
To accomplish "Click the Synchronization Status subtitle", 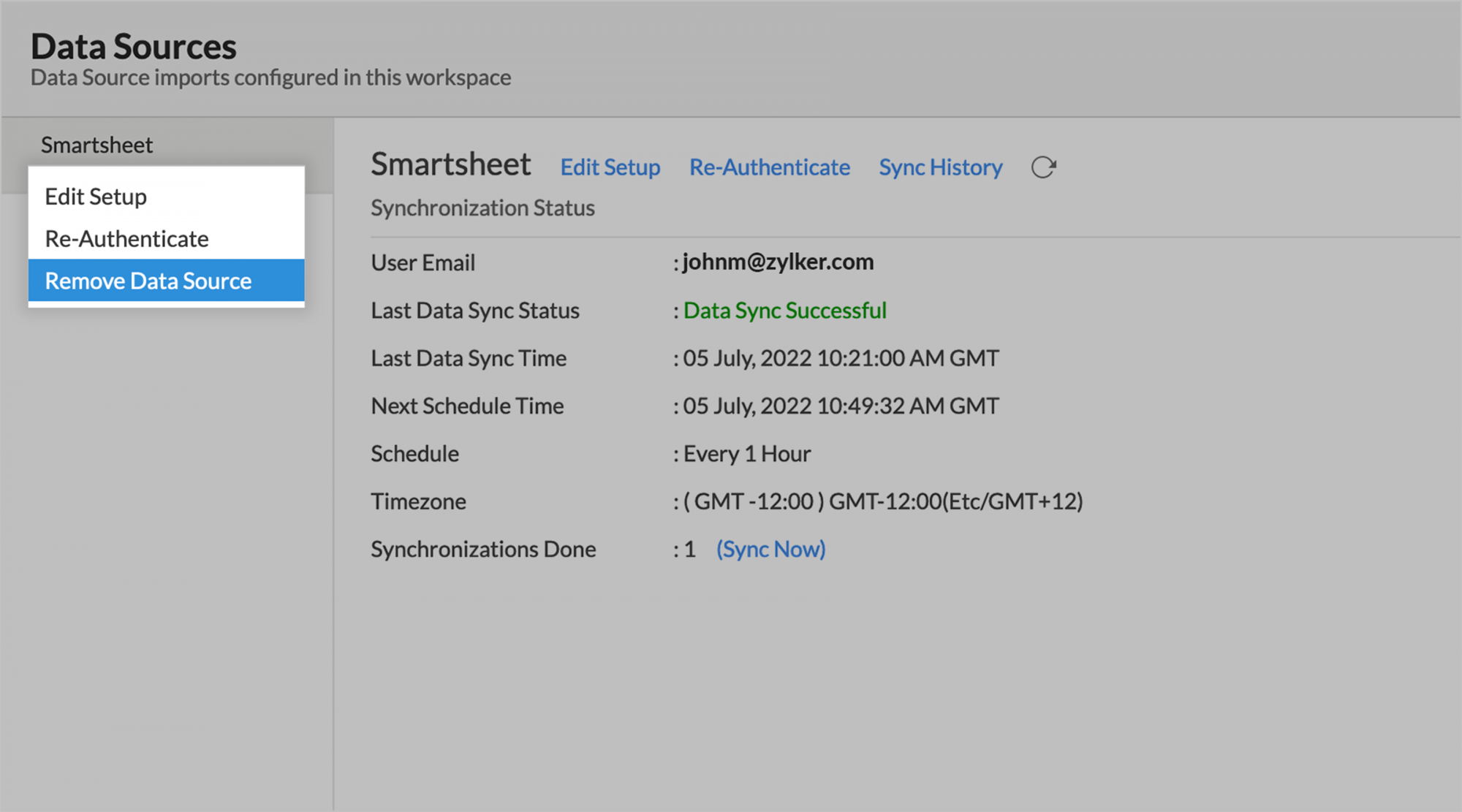I will tap(482, 208).
